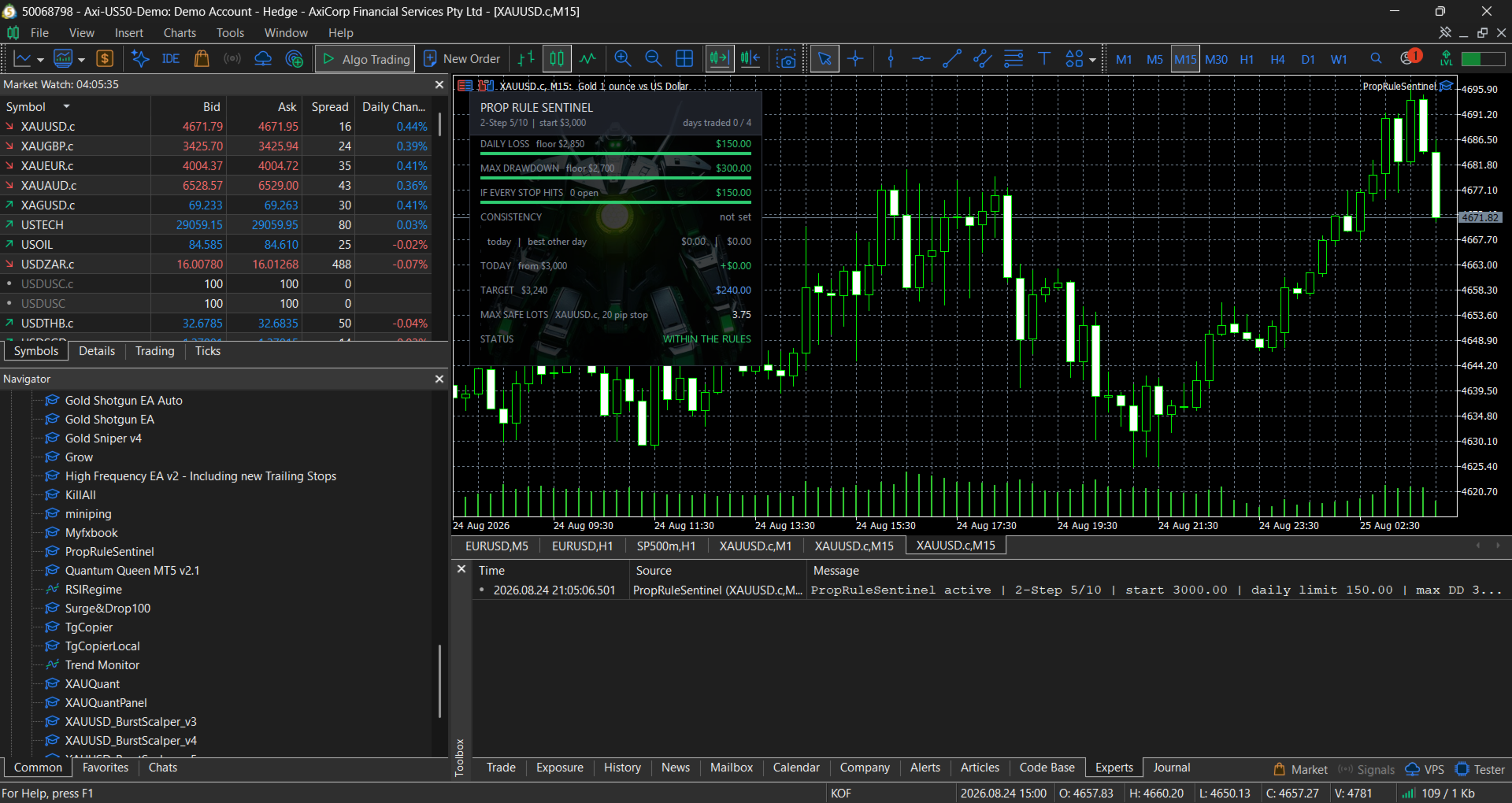Click the target icon with green plus
This screenshot has width=1512, height=803.
coord(295,59)
